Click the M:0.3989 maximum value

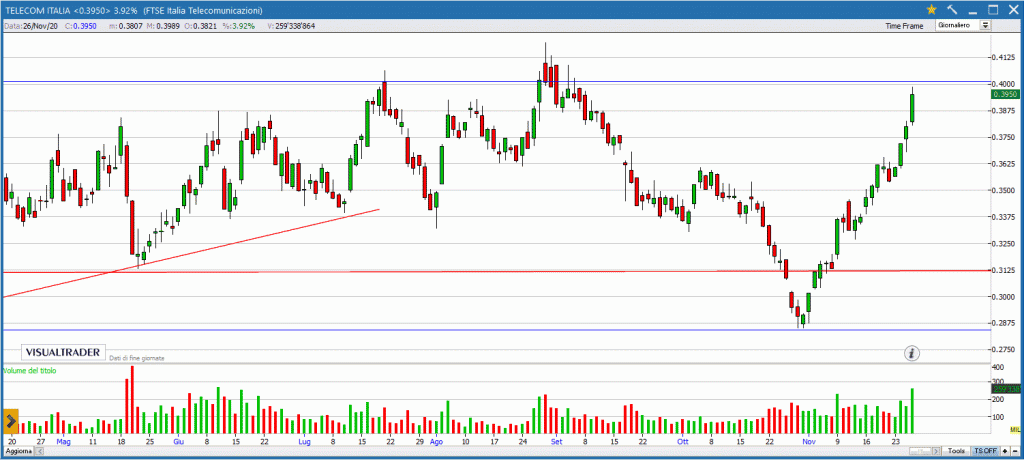click(x=163, y=26)
